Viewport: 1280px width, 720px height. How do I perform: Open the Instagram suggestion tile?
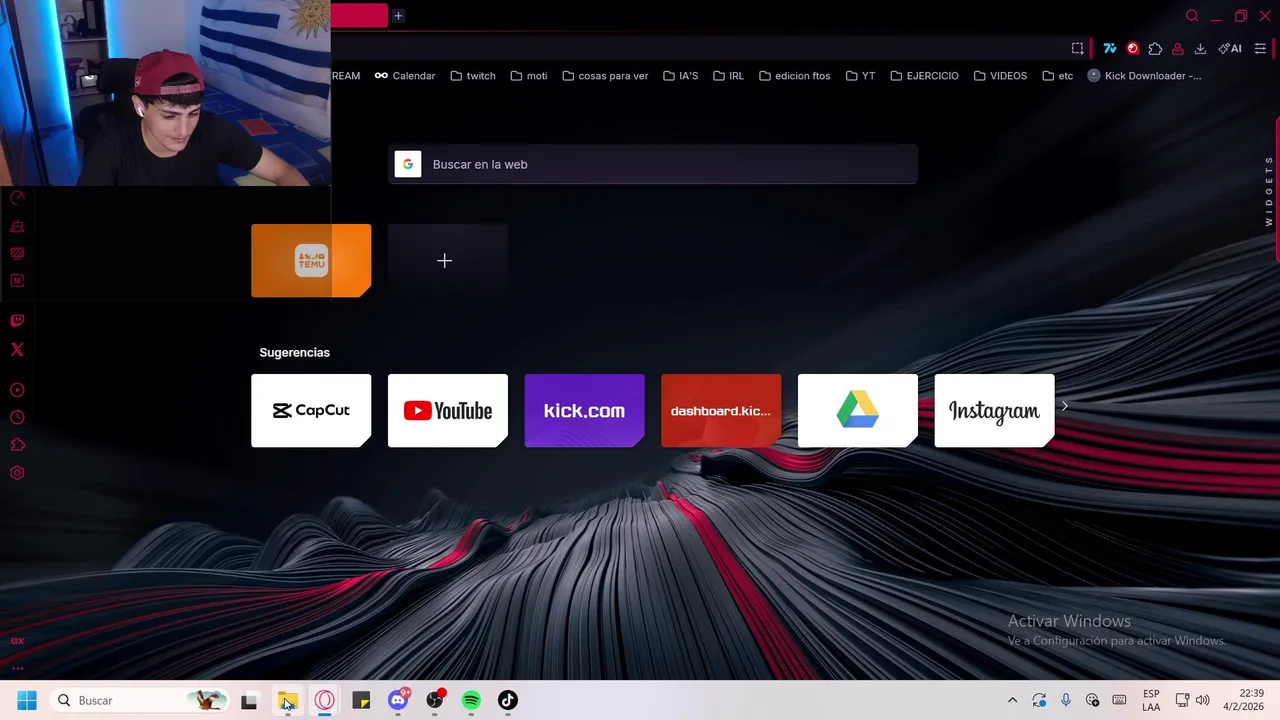(x=994, y=410)
